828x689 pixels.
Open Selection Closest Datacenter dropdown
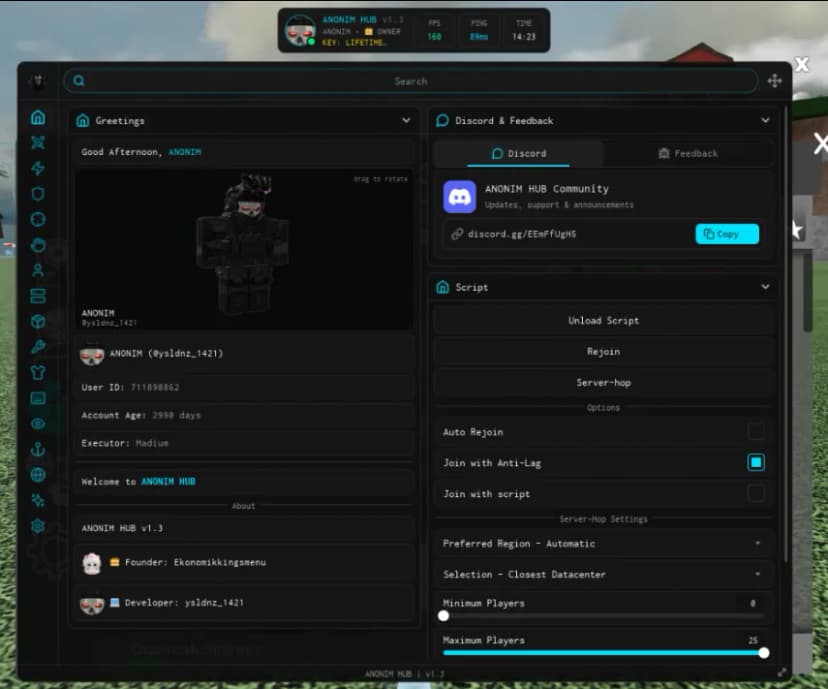pyautogui.click(x=603, y=574)
